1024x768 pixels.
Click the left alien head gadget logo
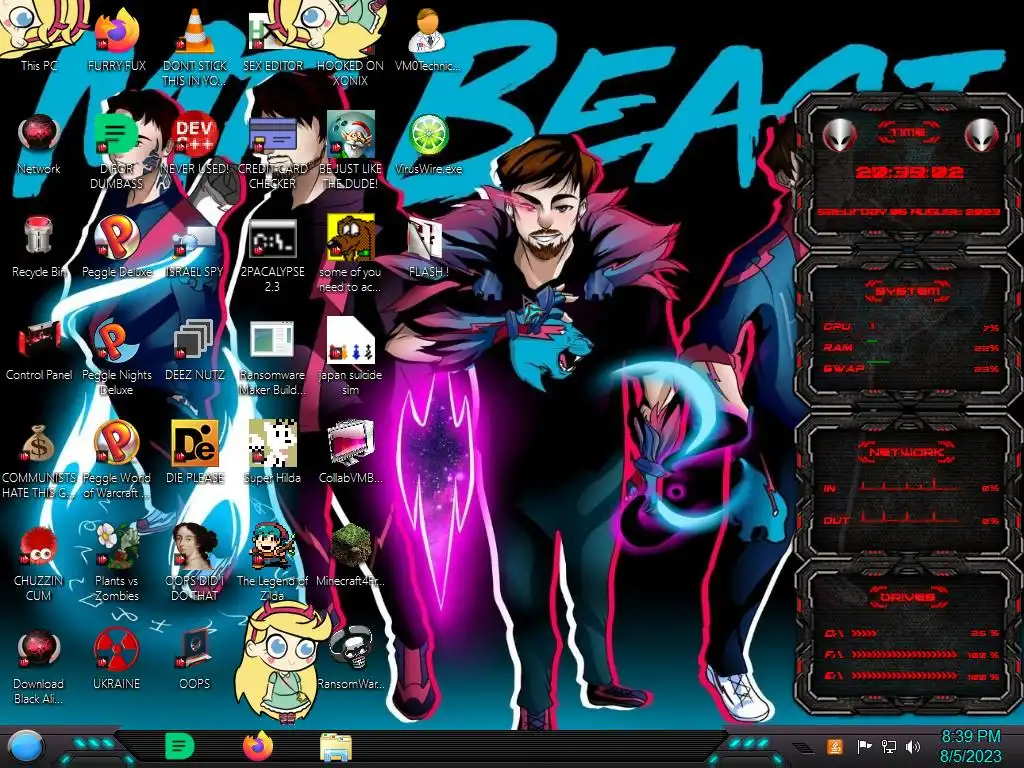839,136
